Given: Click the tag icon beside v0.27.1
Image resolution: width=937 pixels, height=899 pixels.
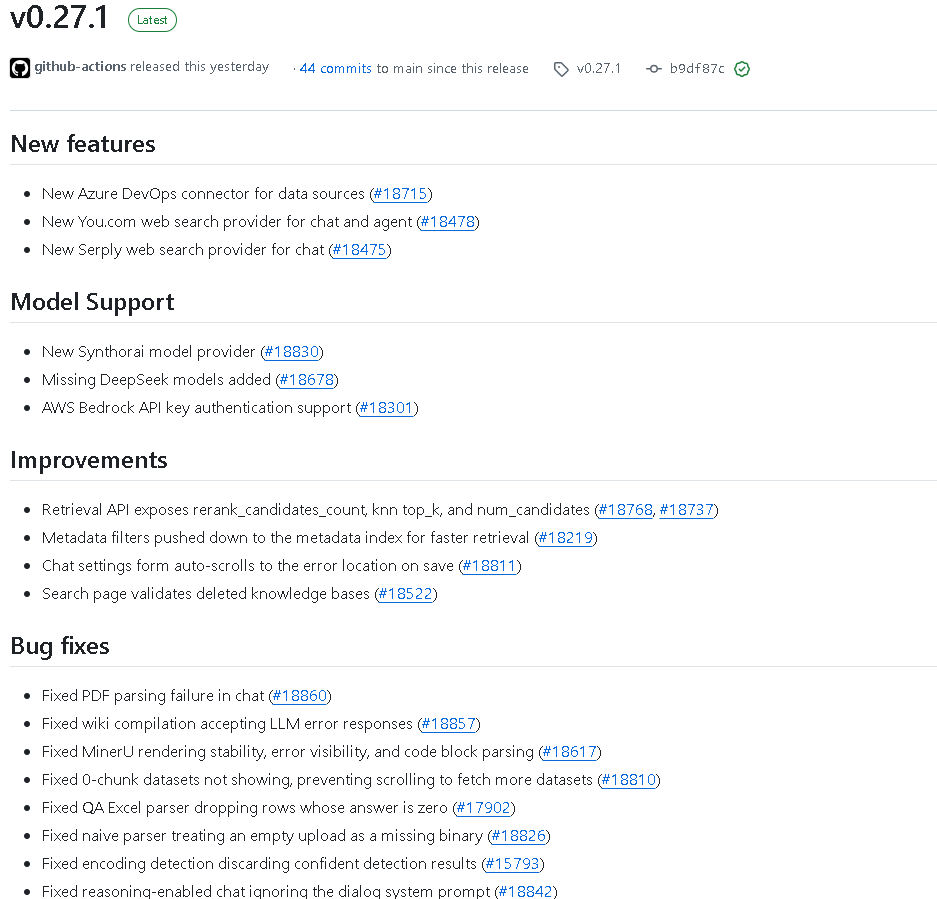Looking at the screenshot, I should (561, 69).
